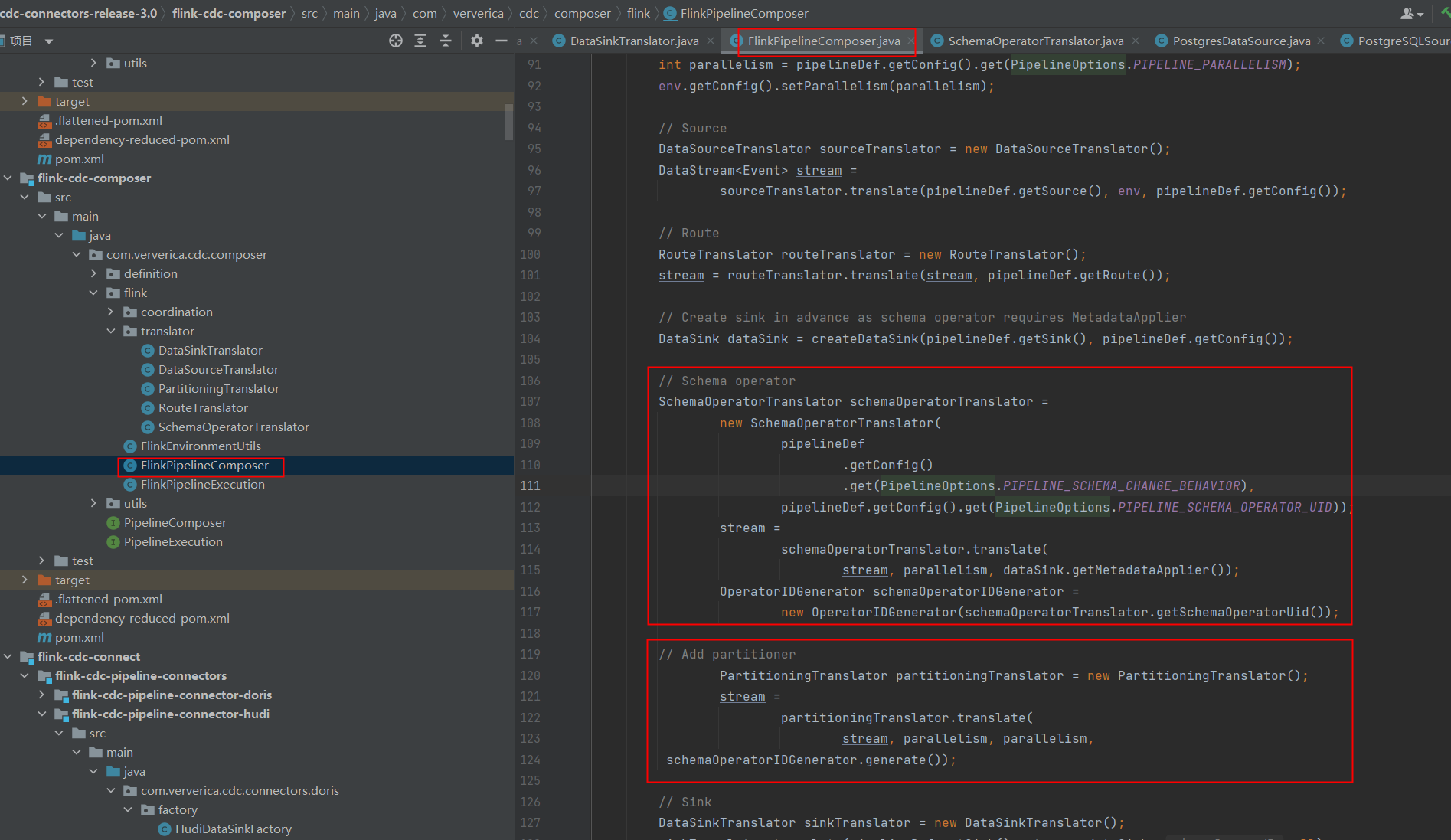Expand the utils folder below FlinkPipelineExecution
This screenshot has width=1451, height=840.
[93, 503]
